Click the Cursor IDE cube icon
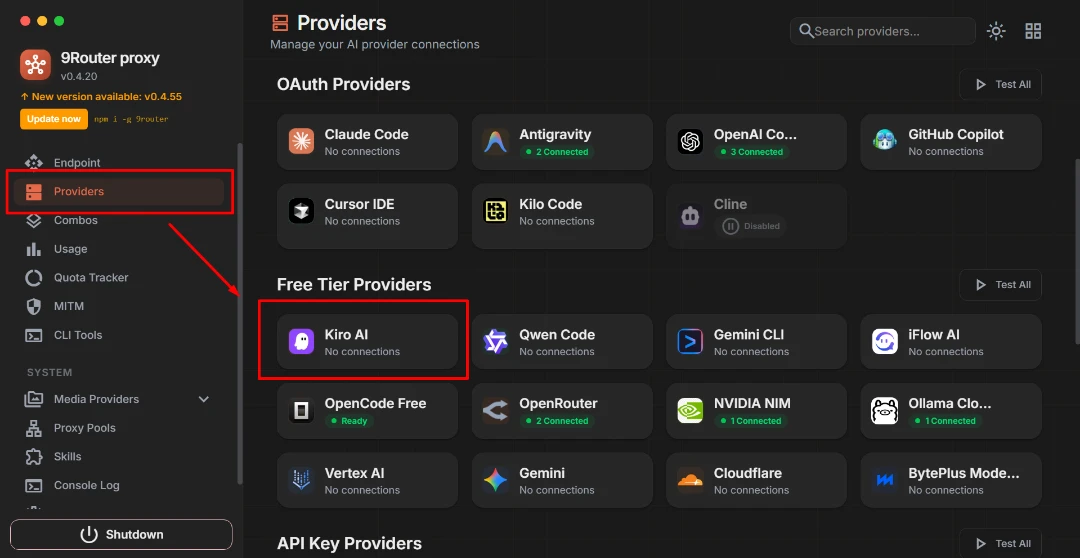Screen dimensions: 1080x558 point(302,211)
